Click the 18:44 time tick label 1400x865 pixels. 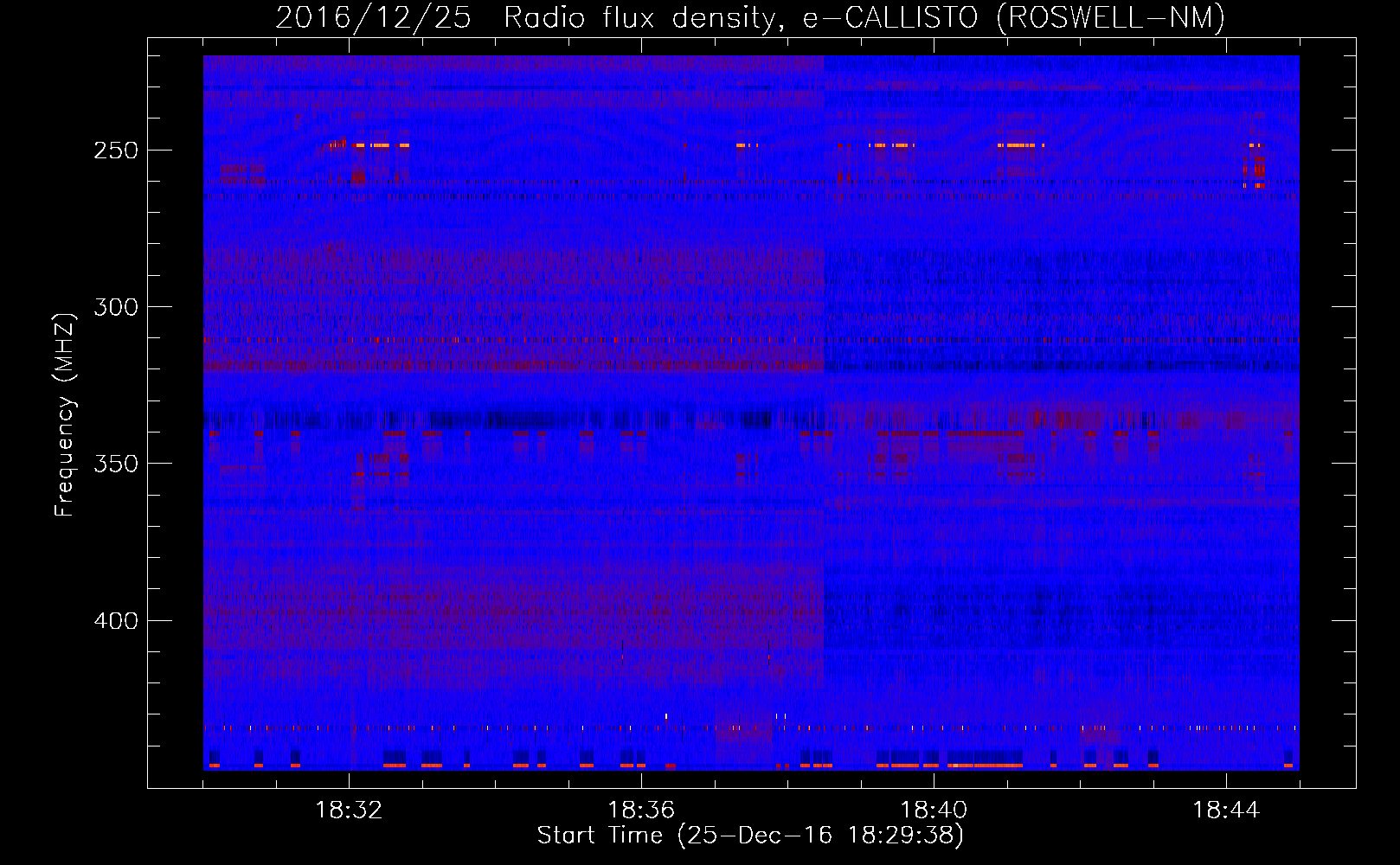tap(1226, 811)
